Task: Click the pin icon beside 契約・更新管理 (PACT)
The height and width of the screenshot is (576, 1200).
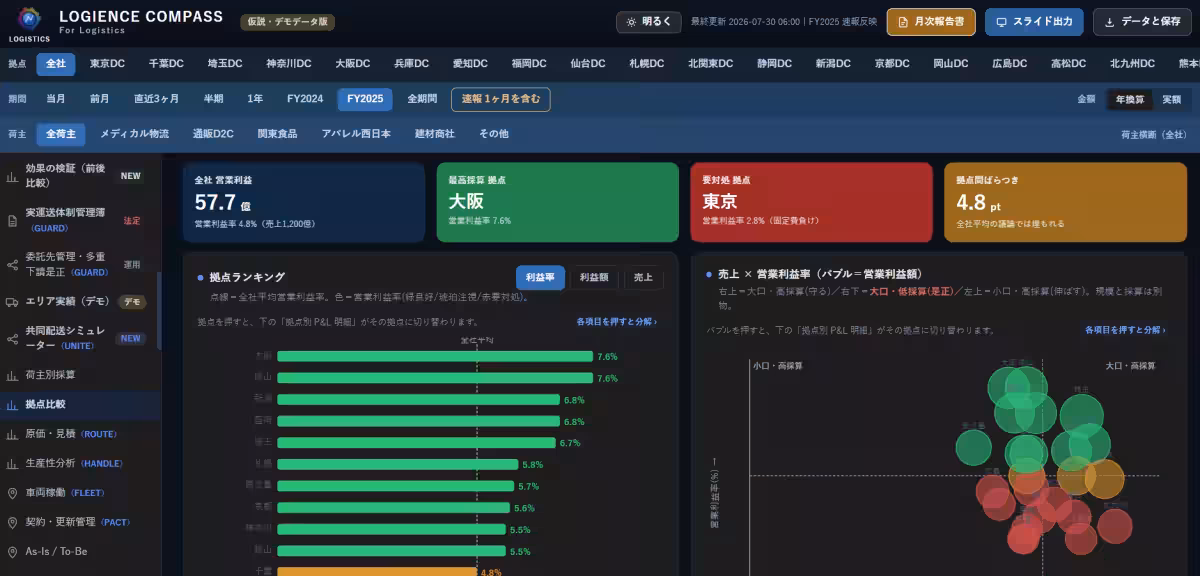Action: click(x=12, y=522)
